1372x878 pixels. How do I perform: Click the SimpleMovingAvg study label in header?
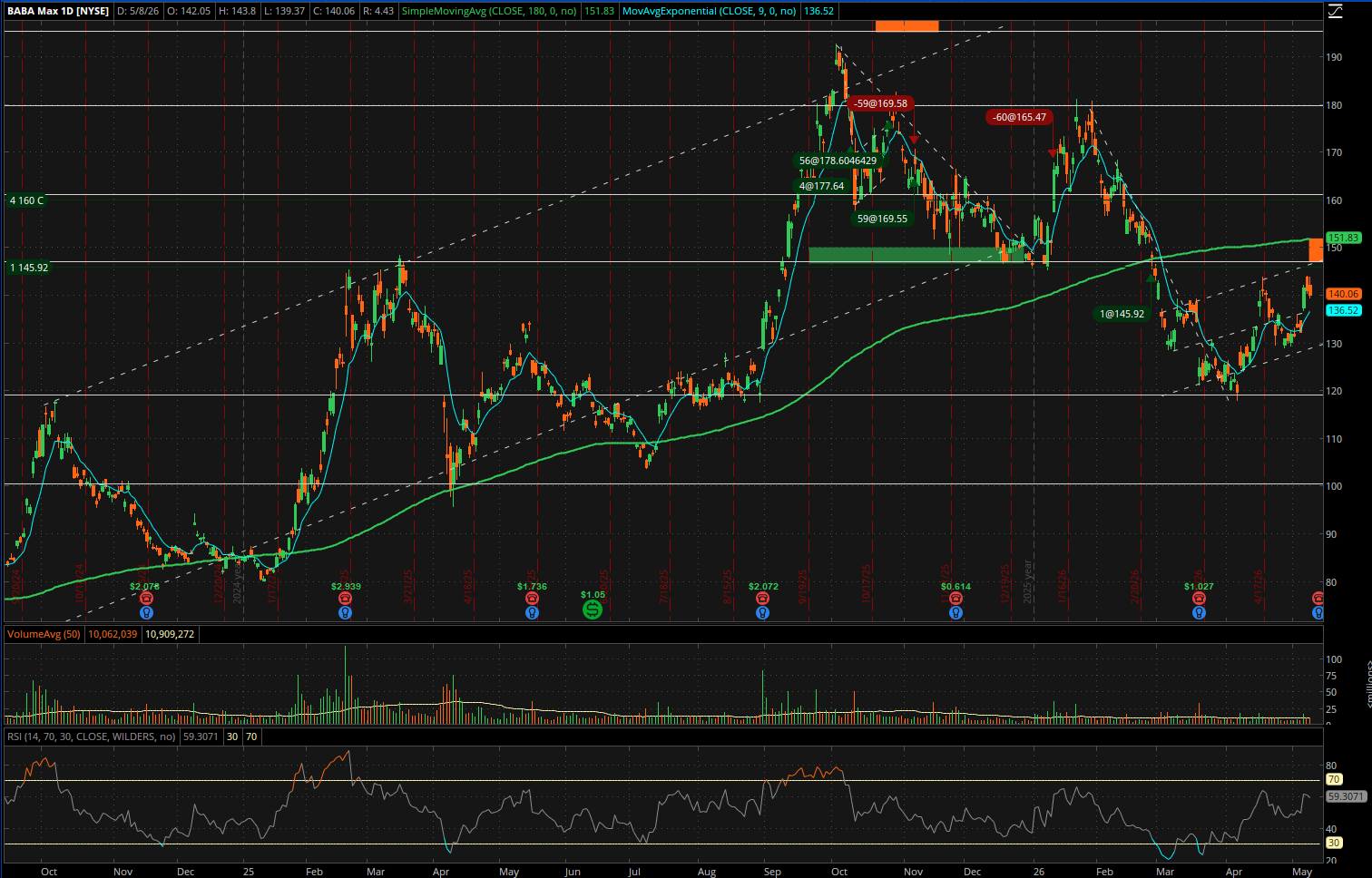point(489,11)
